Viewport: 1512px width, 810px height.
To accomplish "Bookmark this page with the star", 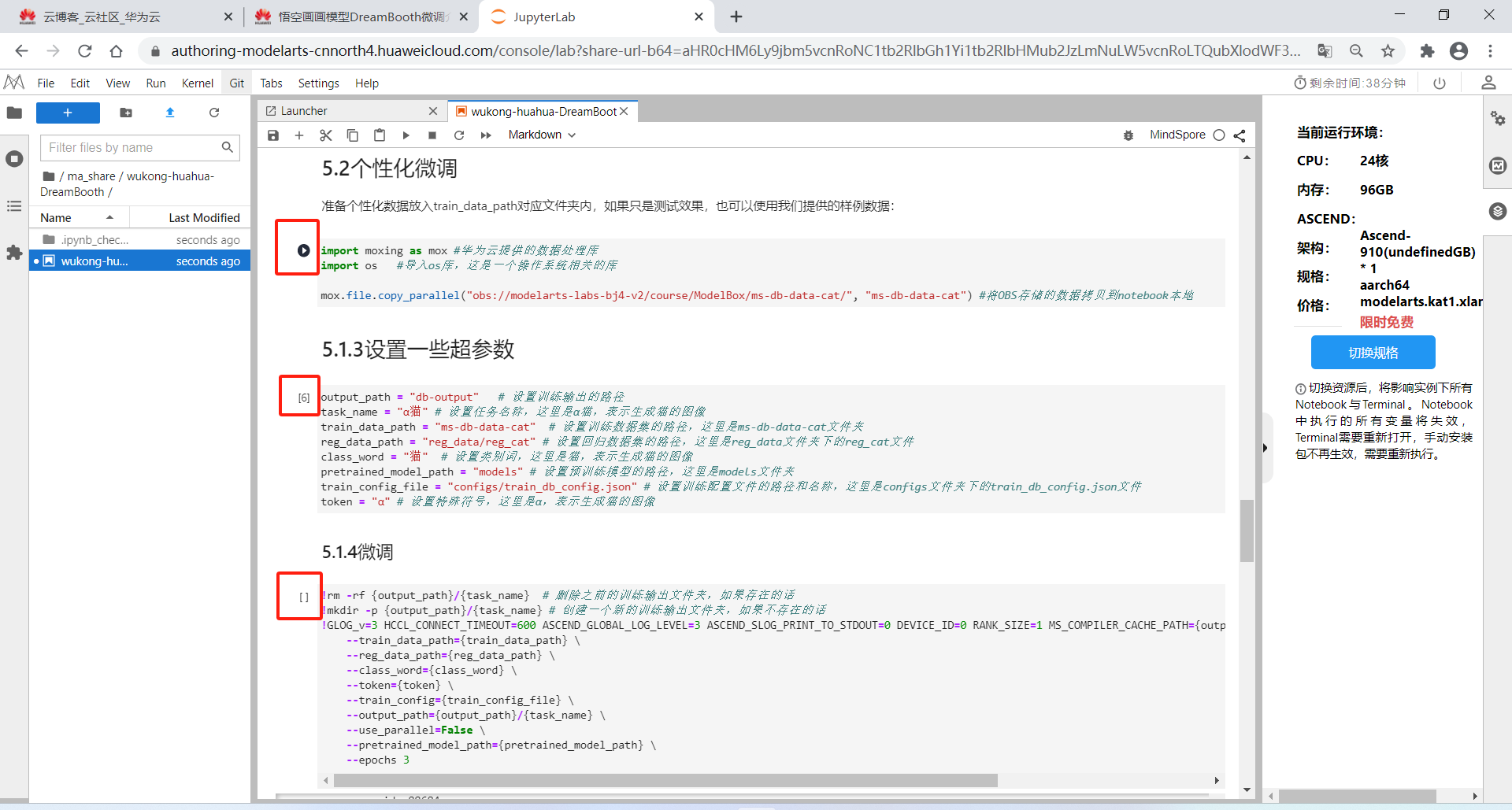I will (1388, 51).
